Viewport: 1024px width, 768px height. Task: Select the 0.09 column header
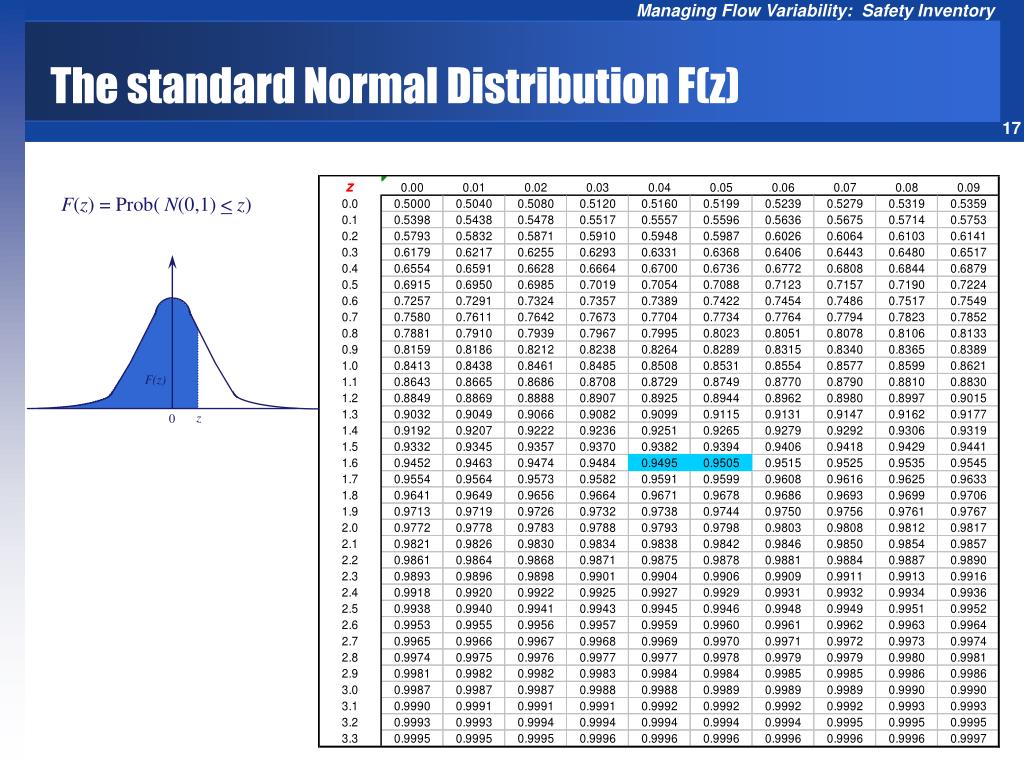pyautogui.click(x=968, y=187)
